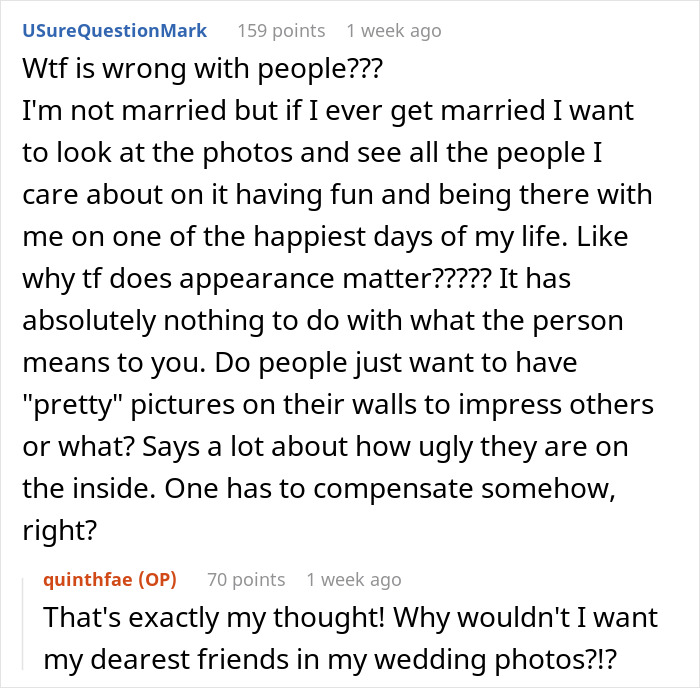The image size is (700, 688).
Task: Click the line starting "I'm not married"
Action: [326, 109]
